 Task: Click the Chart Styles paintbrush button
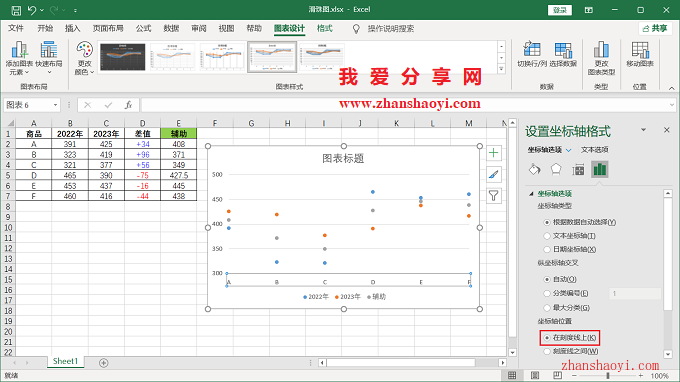coord(494,174)
